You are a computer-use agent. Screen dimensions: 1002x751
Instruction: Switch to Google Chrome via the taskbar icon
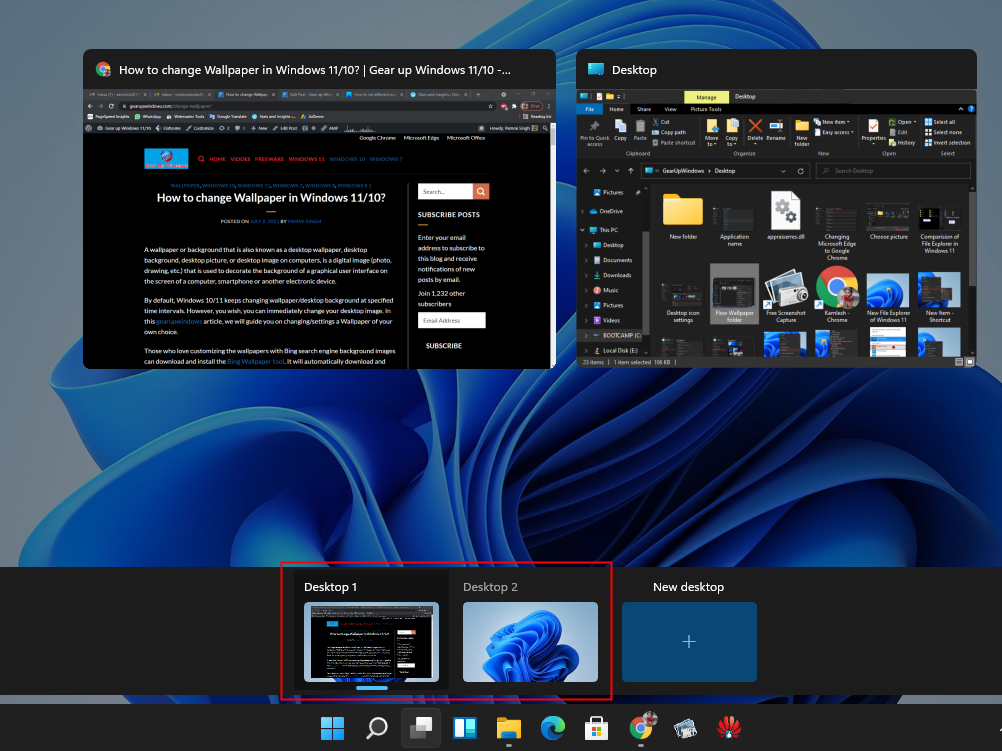(641, 727)
